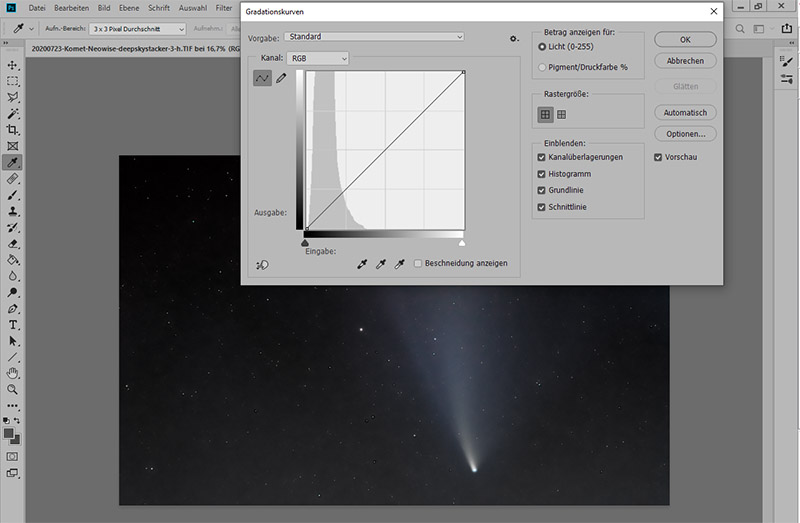This screenshot has height=523, width=800.
Task: Open the Kanal RGB dropdown
Action: (318, 58)
